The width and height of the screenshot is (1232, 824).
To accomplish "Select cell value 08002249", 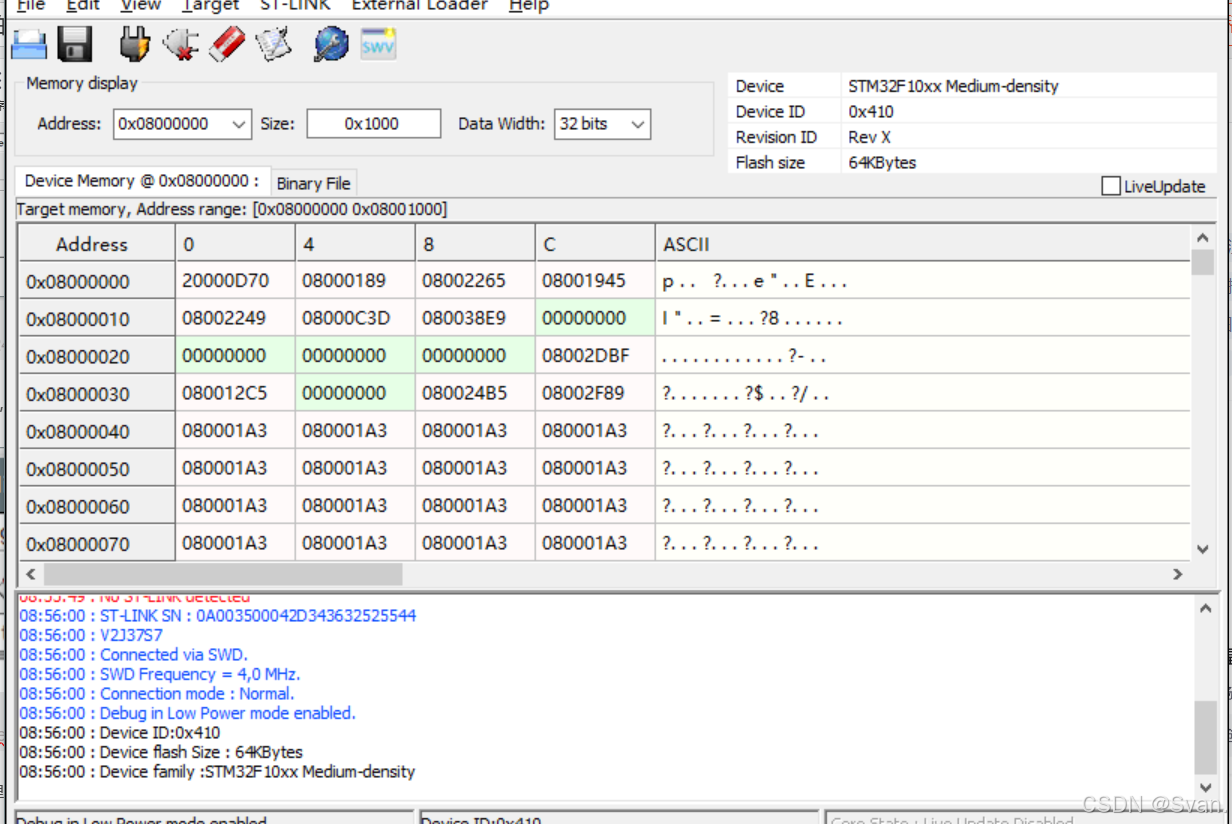I will [235, 318].
